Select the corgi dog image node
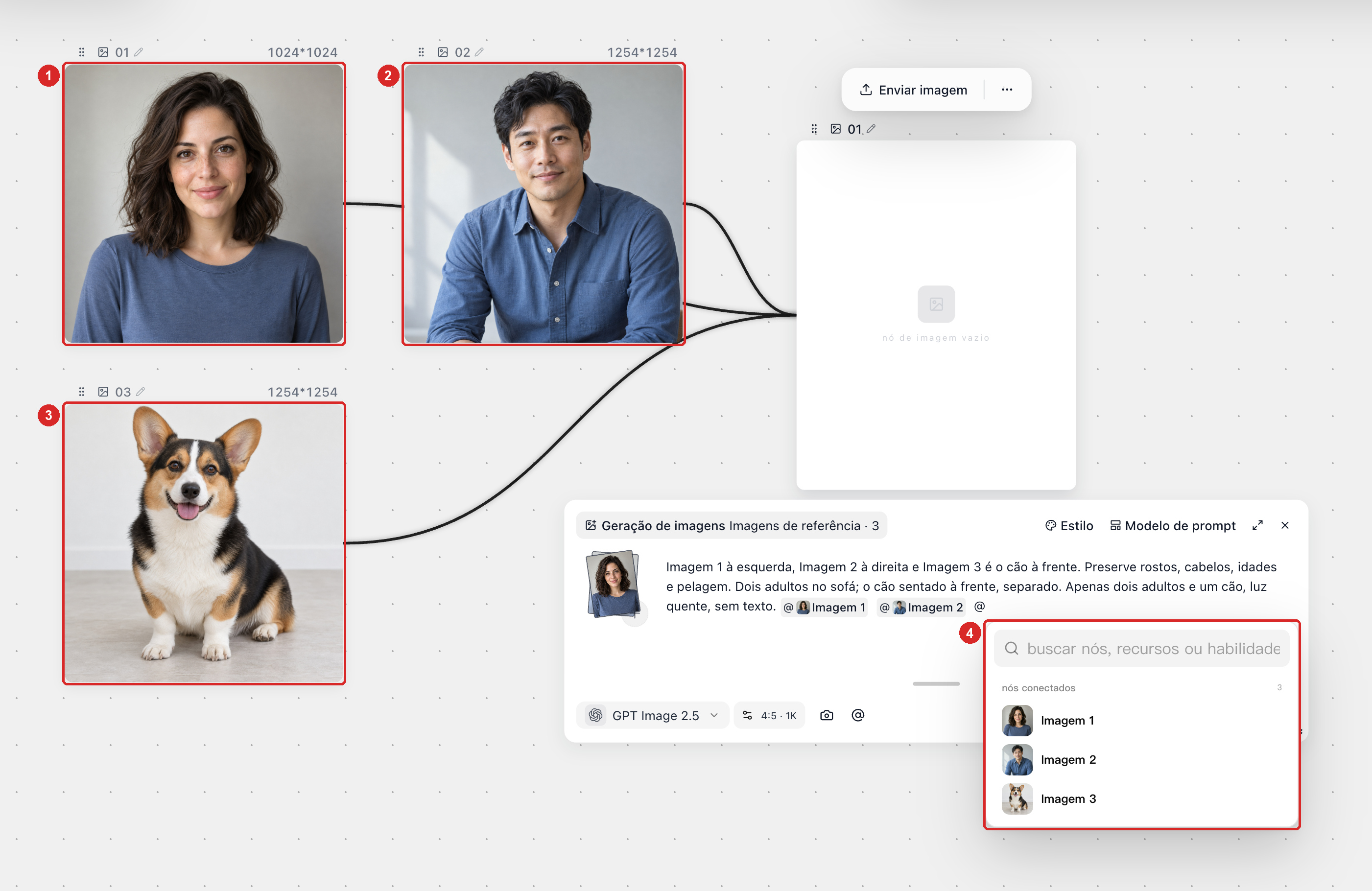The height and width of the screenshot is (891, 1372). (x=204, y=543)
